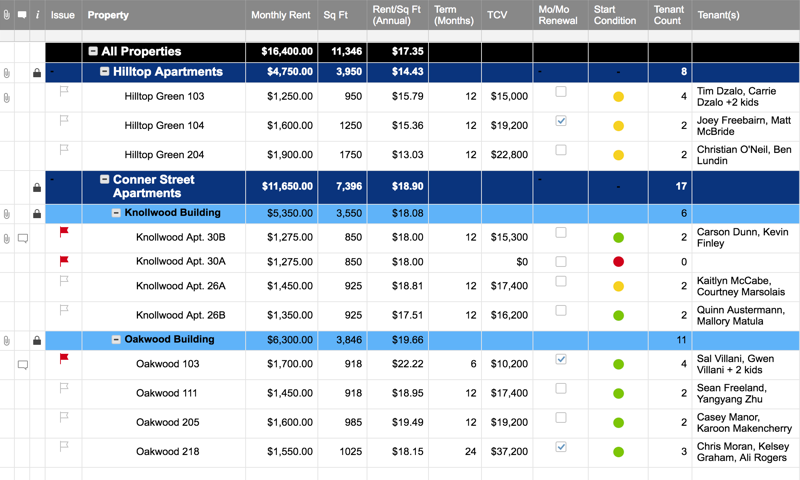Collapse the Oakwood Building rows

[116, 340]
